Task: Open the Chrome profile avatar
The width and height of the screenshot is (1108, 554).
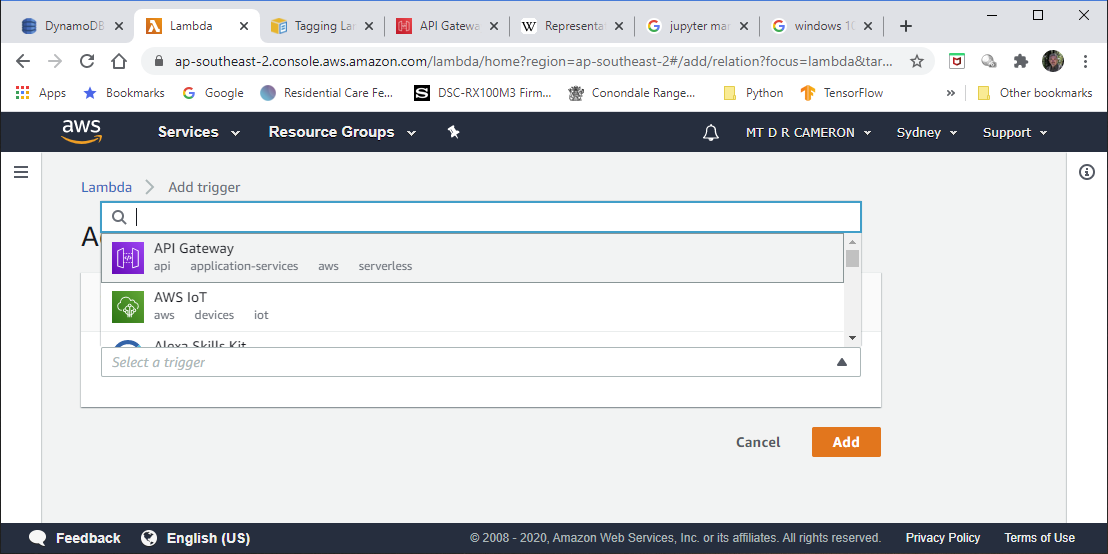Action: (x=1053, y=61)
